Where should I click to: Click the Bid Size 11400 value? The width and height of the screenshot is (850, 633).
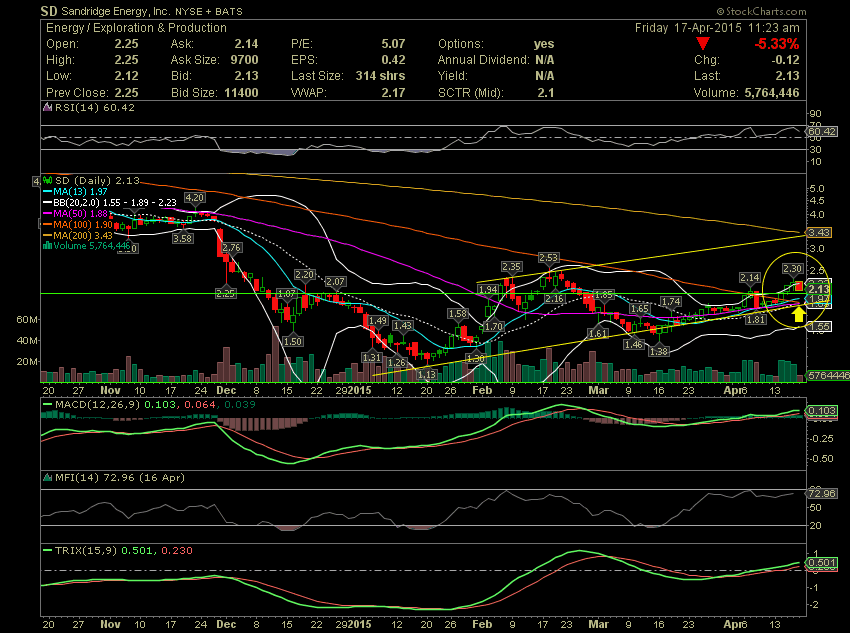(x=241, y=93)
